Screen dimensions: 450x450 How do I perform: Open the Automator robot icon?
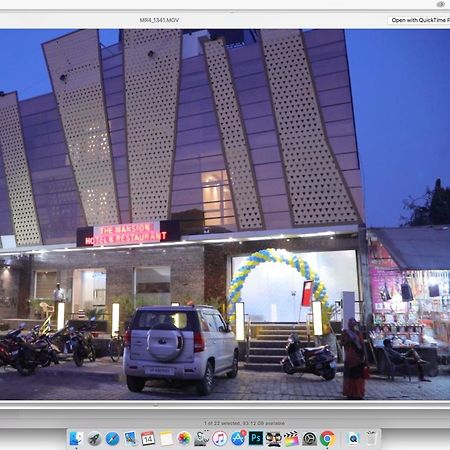202,439
